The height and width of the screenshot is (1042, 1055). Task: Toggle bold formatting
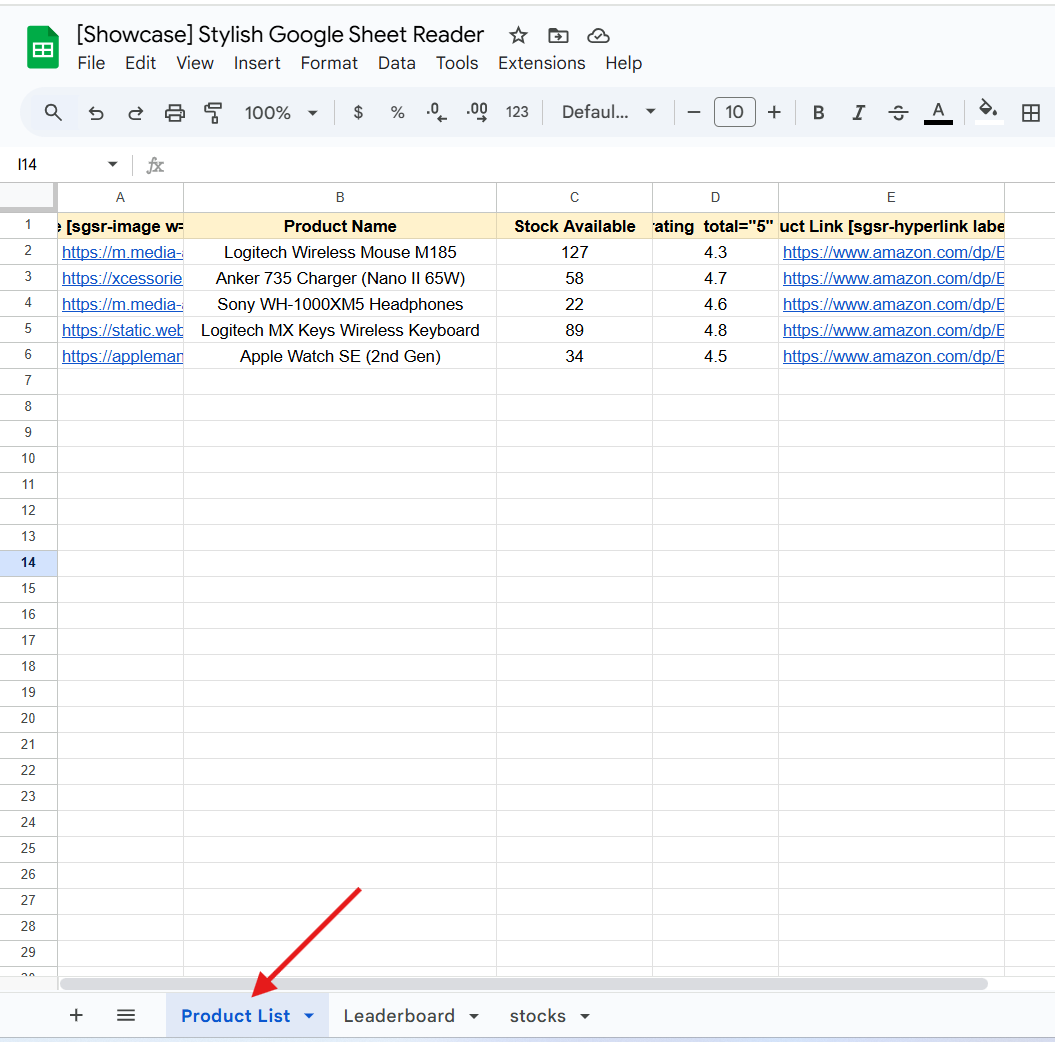[x=818, y=112]
